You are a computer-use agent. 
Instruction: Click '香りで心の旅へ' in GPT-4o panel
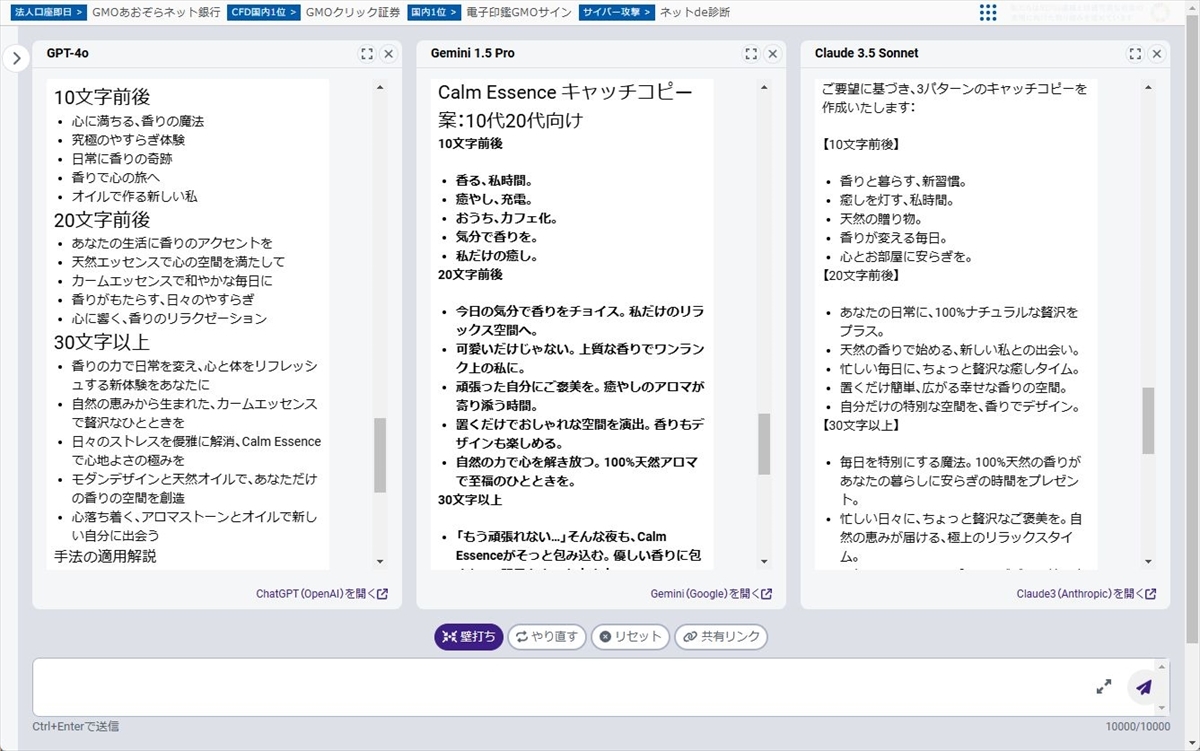[x=116, y=178]
